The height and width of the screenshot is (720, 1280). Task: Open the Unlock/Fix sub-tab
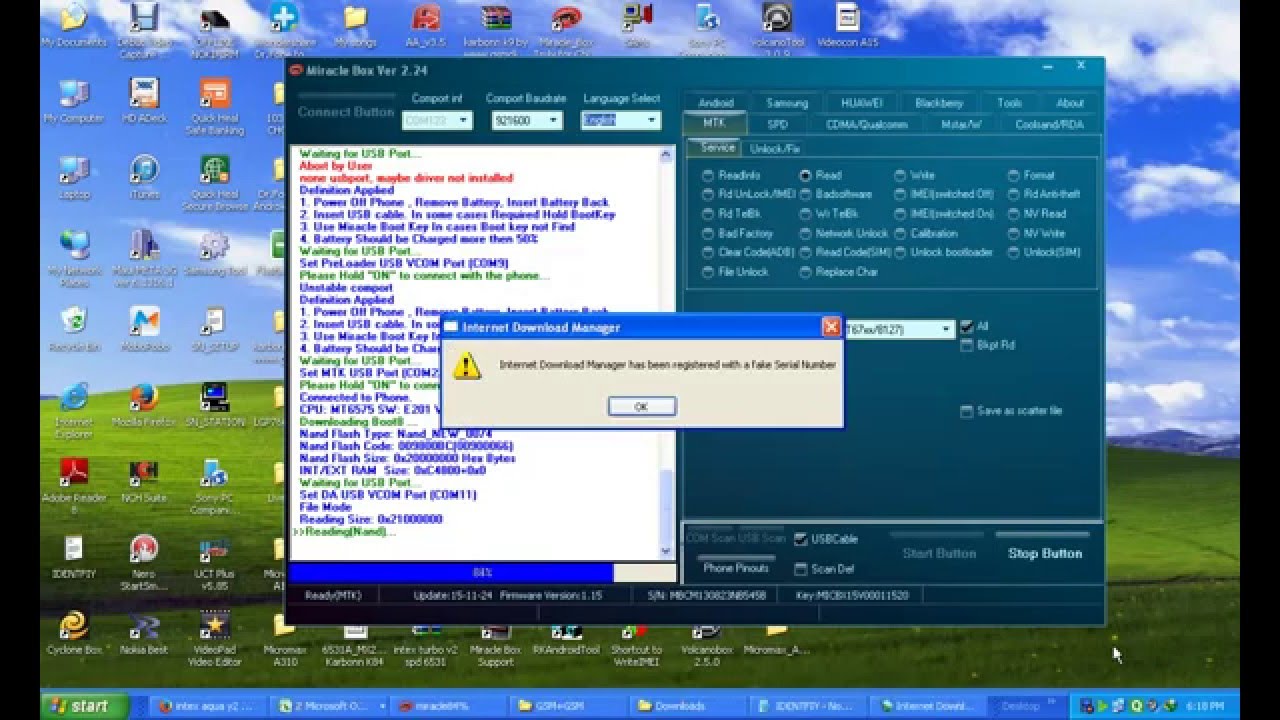click(x=775, y=148)
